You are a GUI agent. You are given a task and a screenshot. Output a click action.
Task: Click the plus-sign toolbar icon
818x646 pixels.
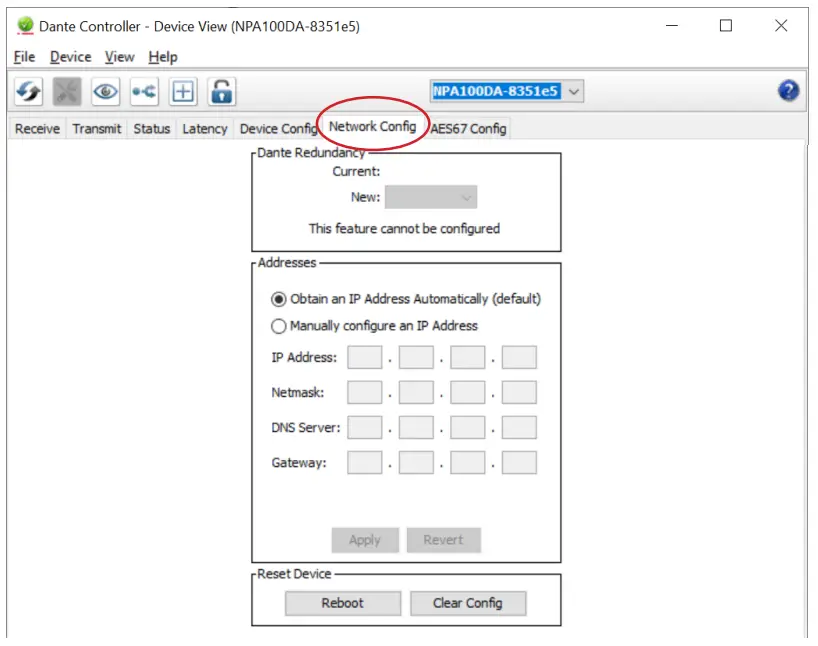pos(183,92)
